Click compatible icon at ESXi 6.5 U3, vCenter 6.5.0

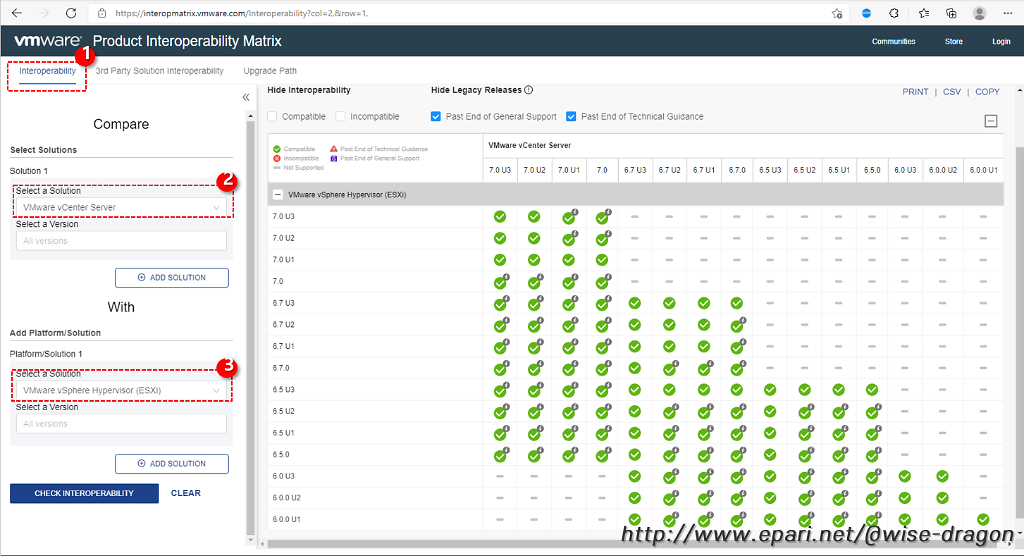tap(872, 390)
